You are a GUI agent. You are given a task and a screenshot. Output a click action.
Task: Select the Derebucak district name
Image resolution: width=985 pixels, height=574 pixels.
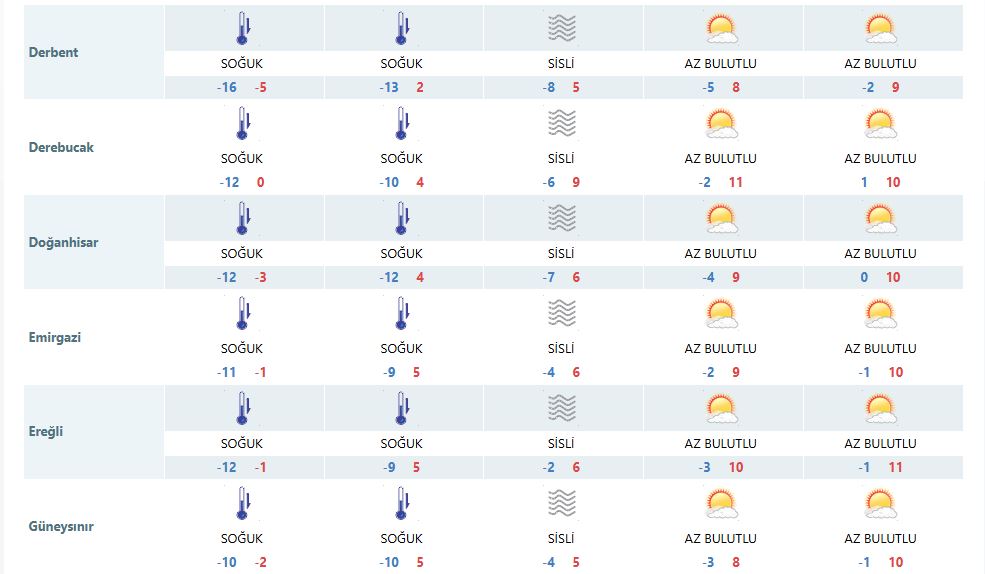tap(62, 147)
